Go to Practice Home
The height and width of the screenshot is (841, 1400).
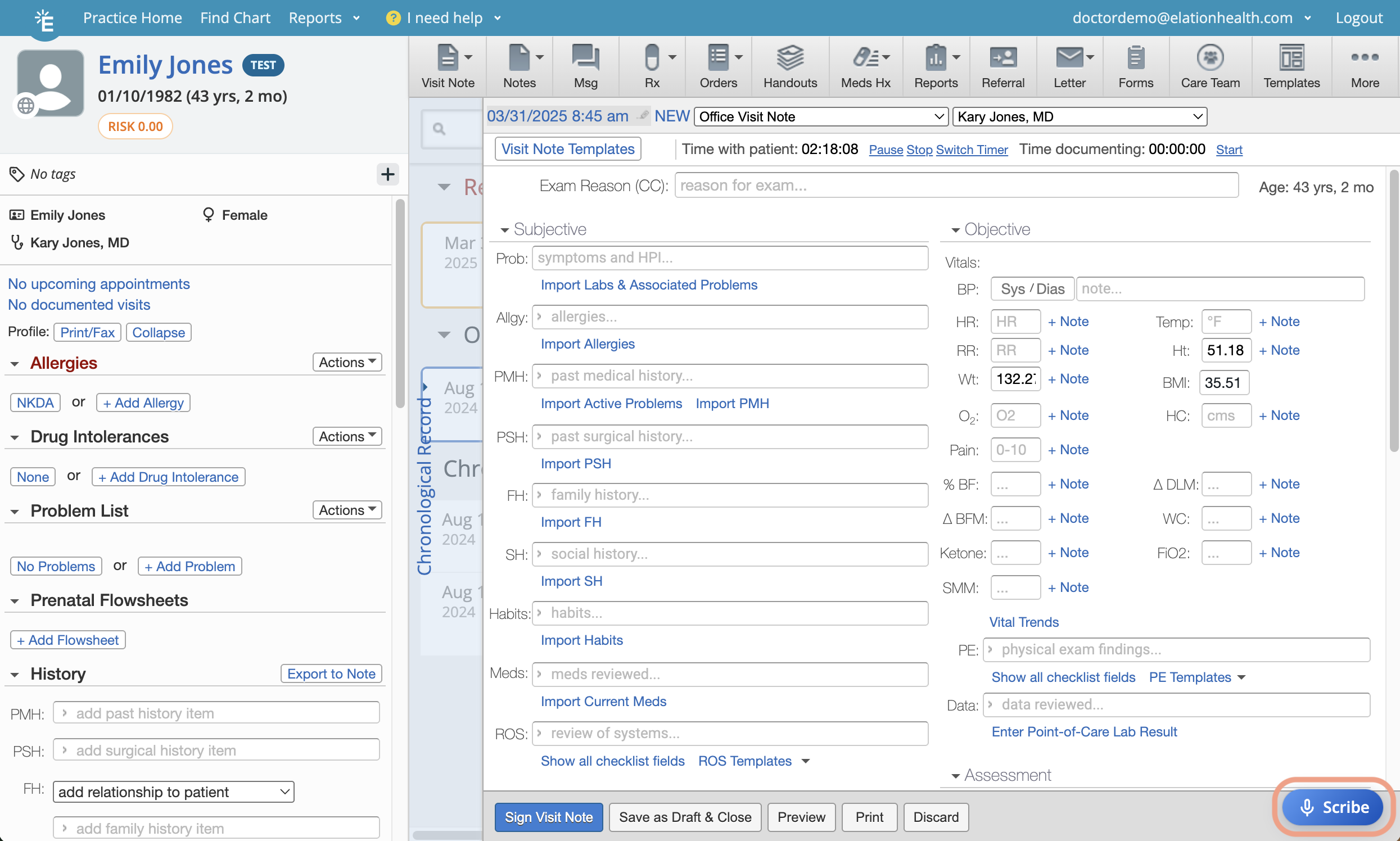132,17
